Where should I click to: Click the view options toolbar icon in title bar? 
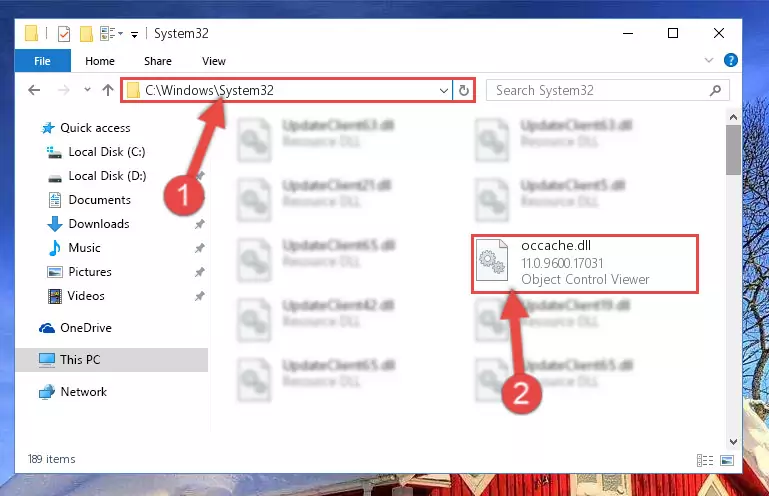pos(110,33)
